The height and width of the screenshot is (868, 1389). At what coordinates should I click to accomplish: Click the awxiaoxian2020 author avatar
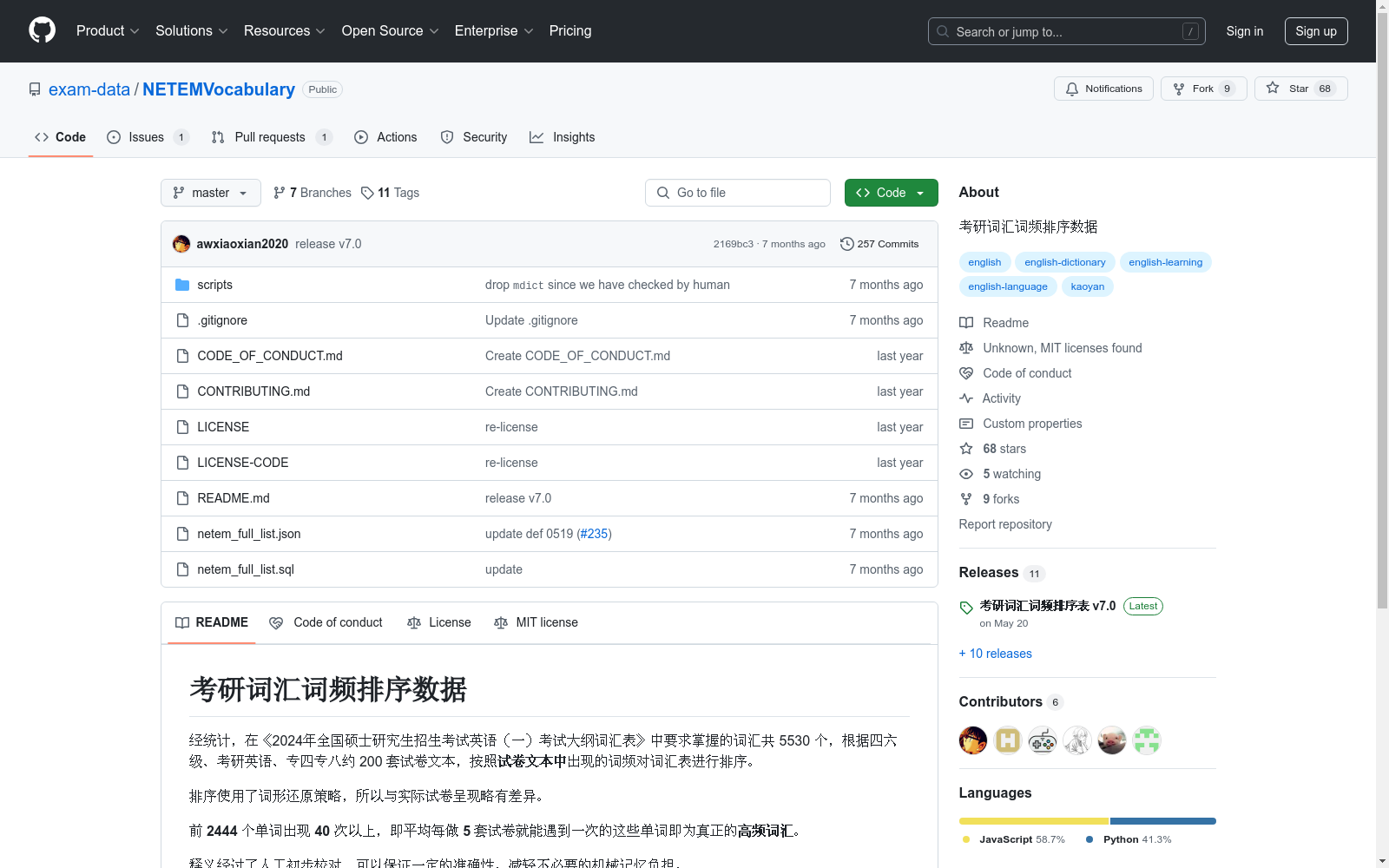coord(181,244)
